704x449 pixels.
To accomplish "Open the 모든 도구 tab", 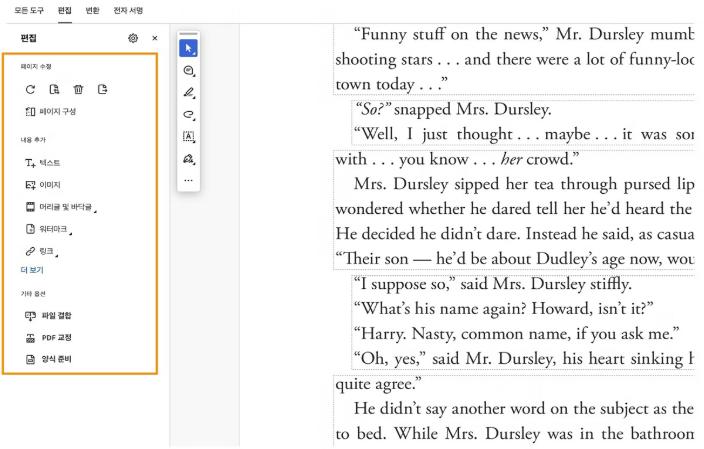I will point(29,10).
